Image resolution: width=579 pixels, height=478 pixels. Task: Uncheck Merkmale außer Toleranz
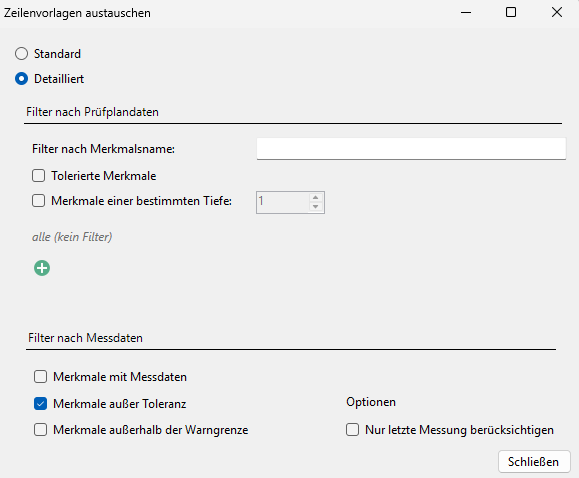(41, 404)
